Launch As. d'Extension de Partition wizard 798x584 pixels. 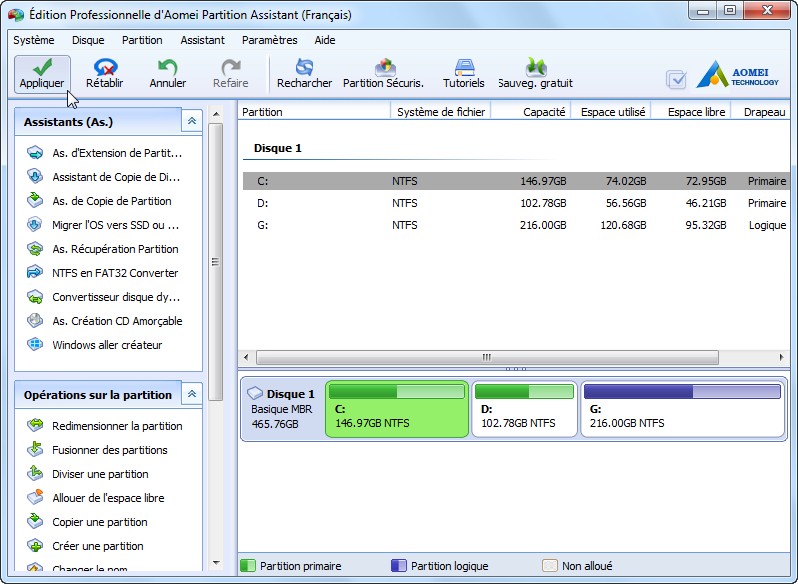coord(105,153)
